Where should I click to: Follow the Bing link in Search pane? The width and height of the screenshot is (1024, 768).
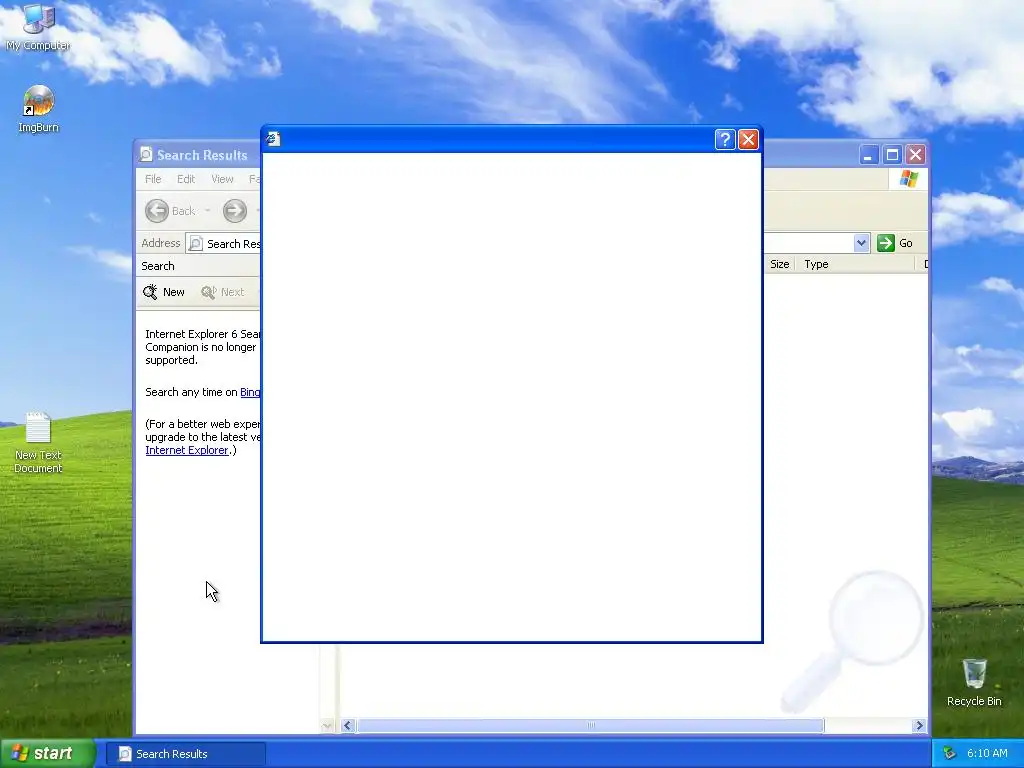[x=249, y=392]
